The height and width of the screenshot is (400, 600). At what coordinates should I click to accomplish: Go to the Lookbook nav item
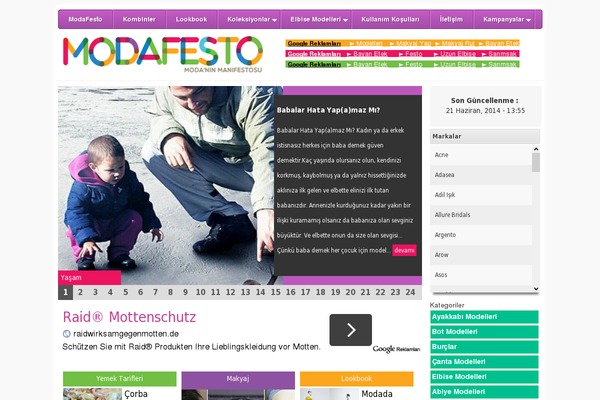coord(191,19)
